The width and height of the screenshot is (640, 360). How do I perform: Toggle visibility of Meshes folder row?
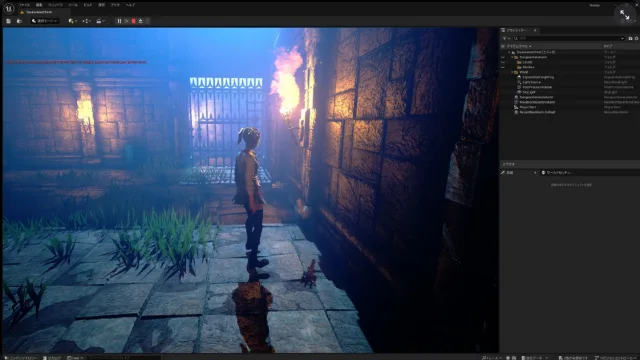pos(503,67)
